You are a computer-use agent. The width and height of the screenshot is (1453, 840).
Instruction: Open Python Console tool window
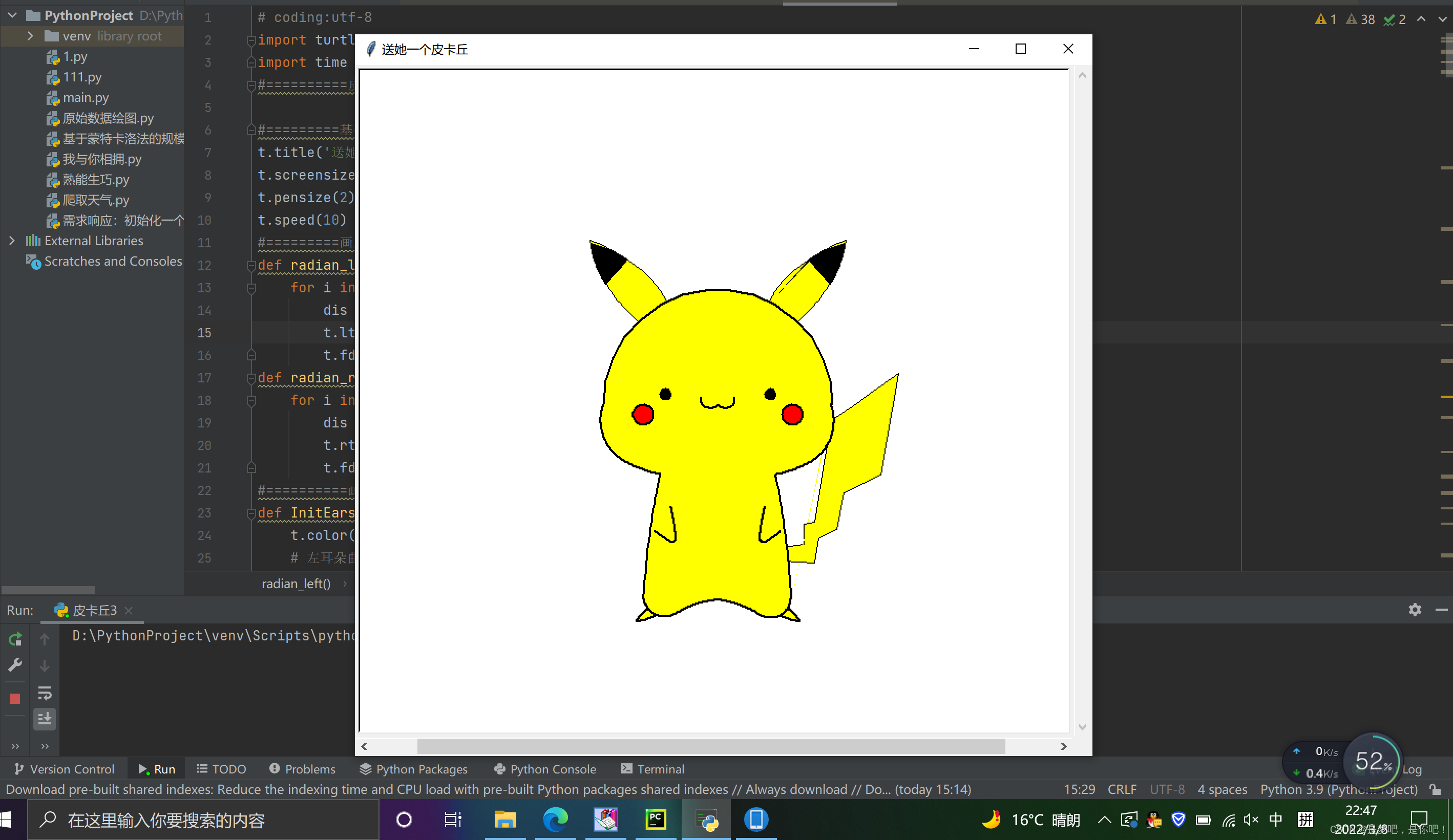click(545, 769)
